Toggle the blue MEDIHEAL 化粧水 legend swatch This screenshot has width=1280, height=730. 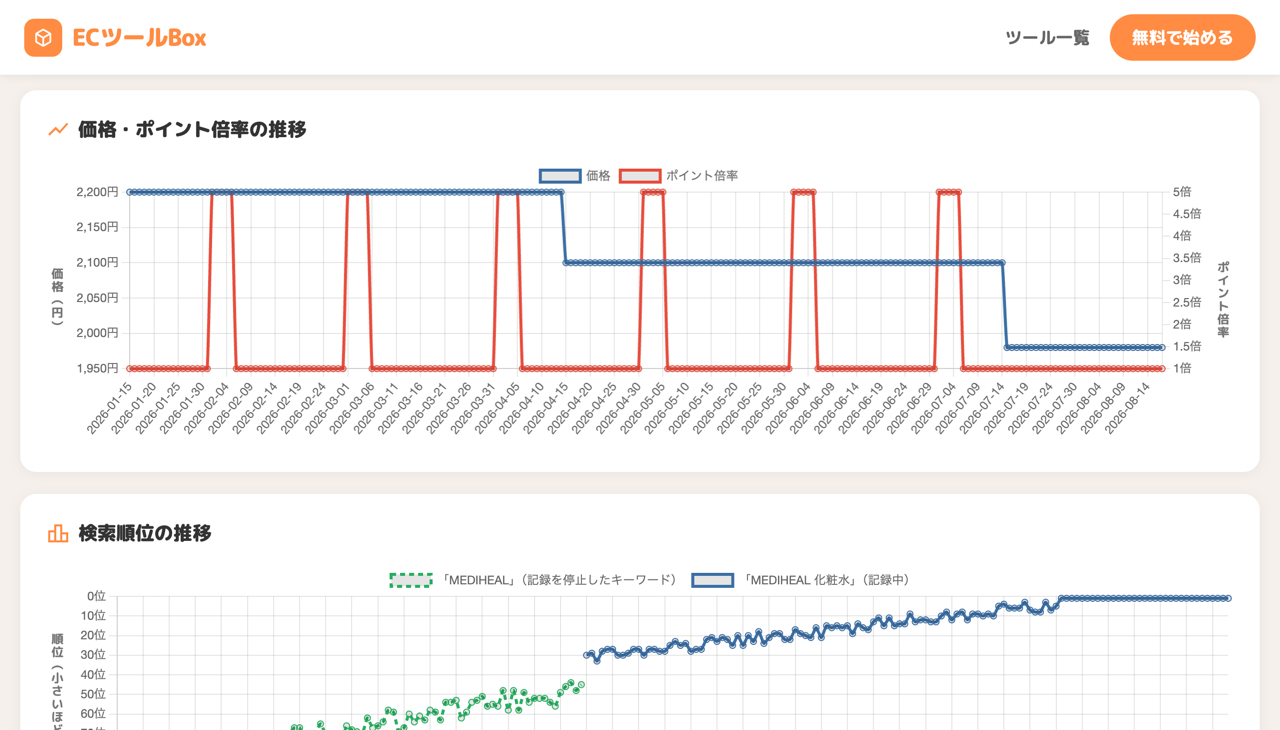[713, 580]
